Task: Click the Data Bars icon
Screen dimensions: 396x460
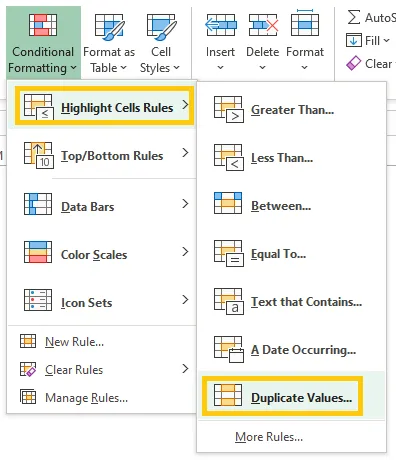Action: pos(38,204)
